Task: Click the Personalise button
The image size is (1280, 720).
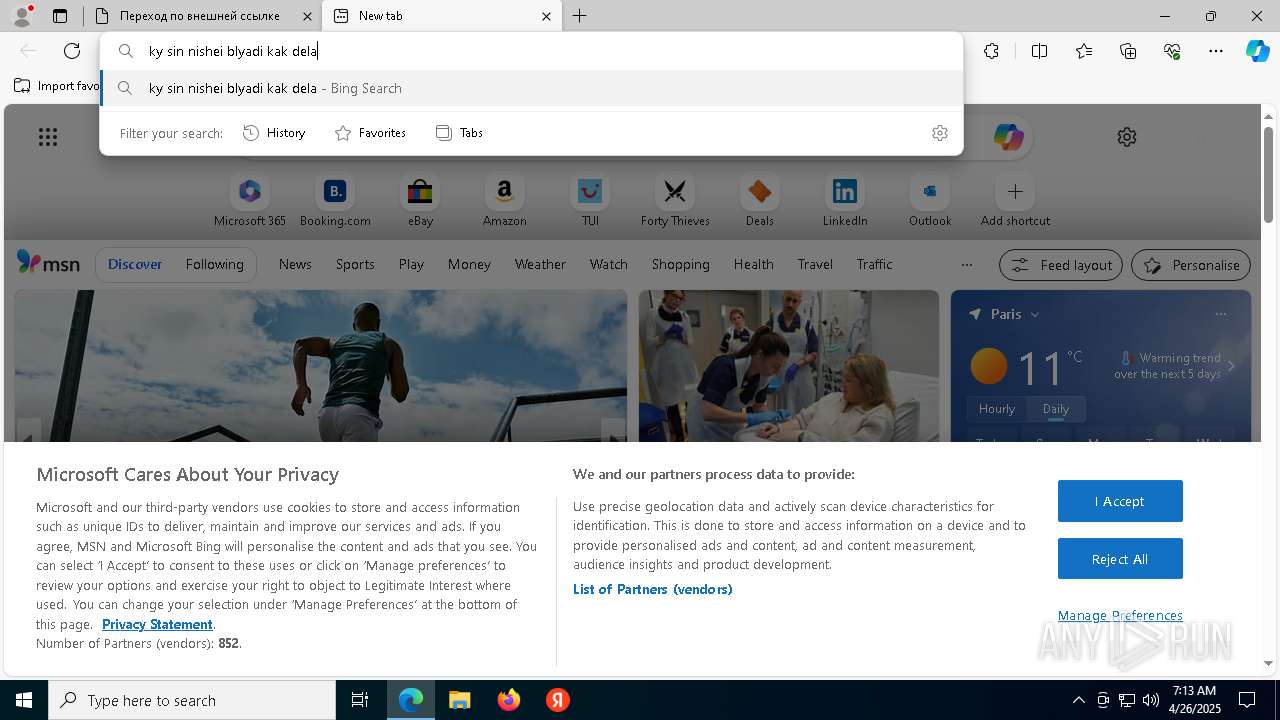Action: [1191, 265]
